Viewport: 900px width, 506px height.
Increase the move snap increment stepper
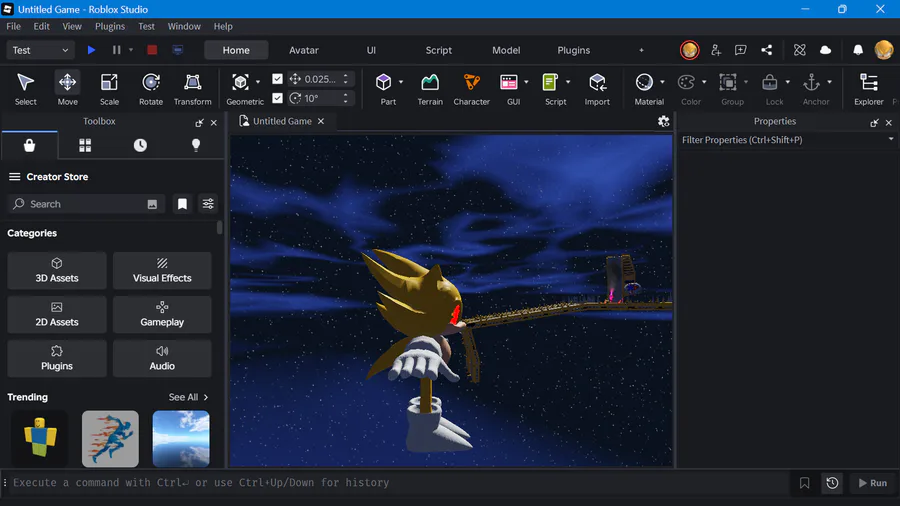click(x=346, y=75)
